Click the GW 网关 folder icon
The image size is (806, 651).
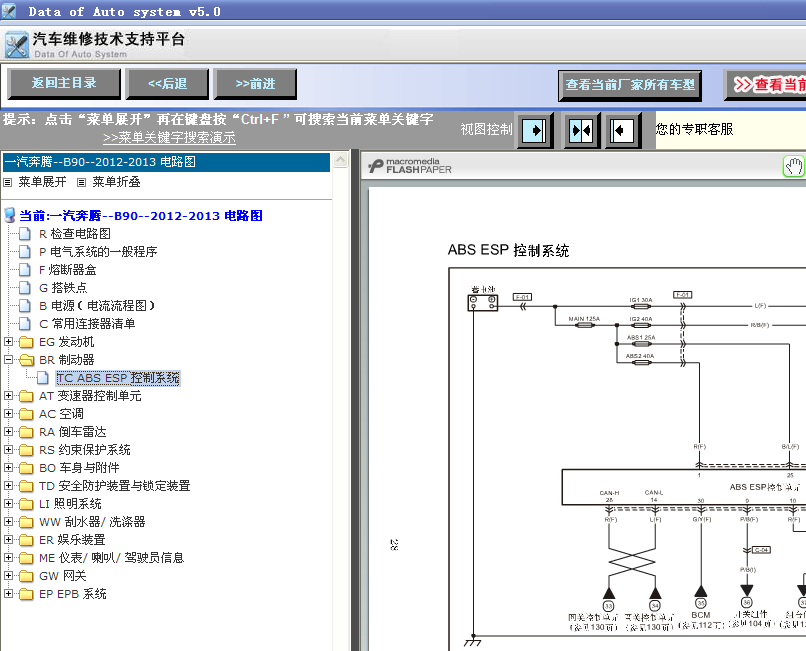[x=26, y=576]
